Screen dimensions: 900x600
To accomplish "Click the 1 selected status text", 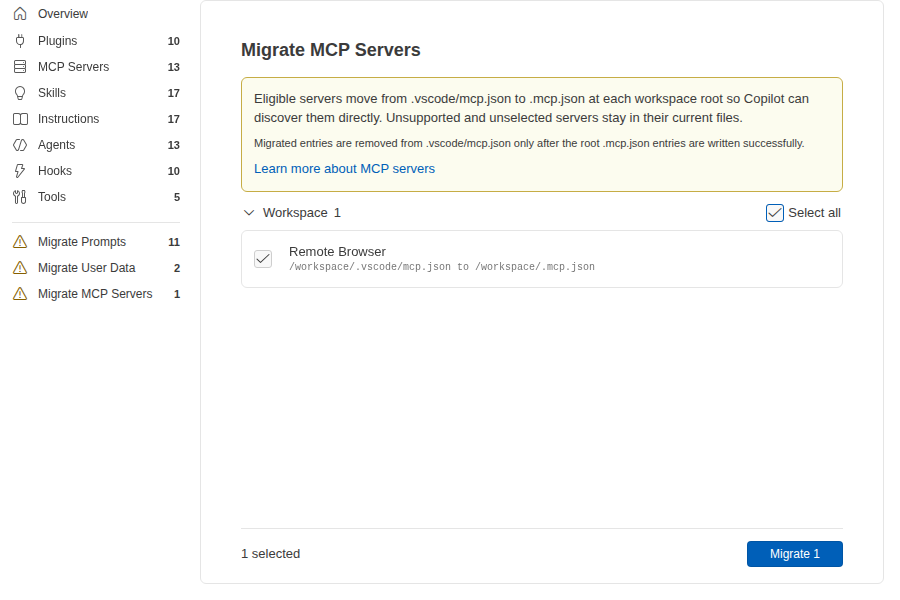I will [270, 554].
